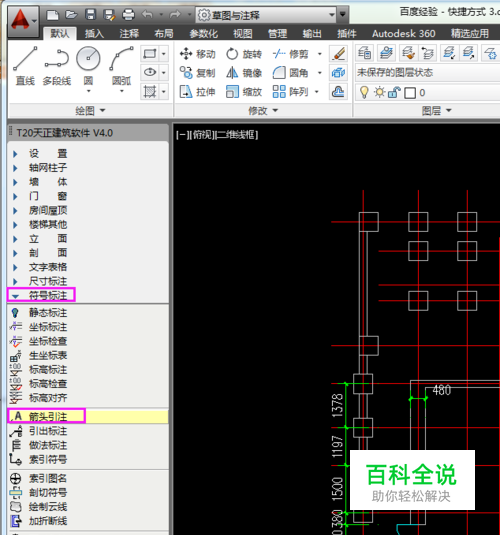Toggle layer freeze sun icon
This screenshot has width=500, height=535.
pyautogui.click(x=379, y=92)
